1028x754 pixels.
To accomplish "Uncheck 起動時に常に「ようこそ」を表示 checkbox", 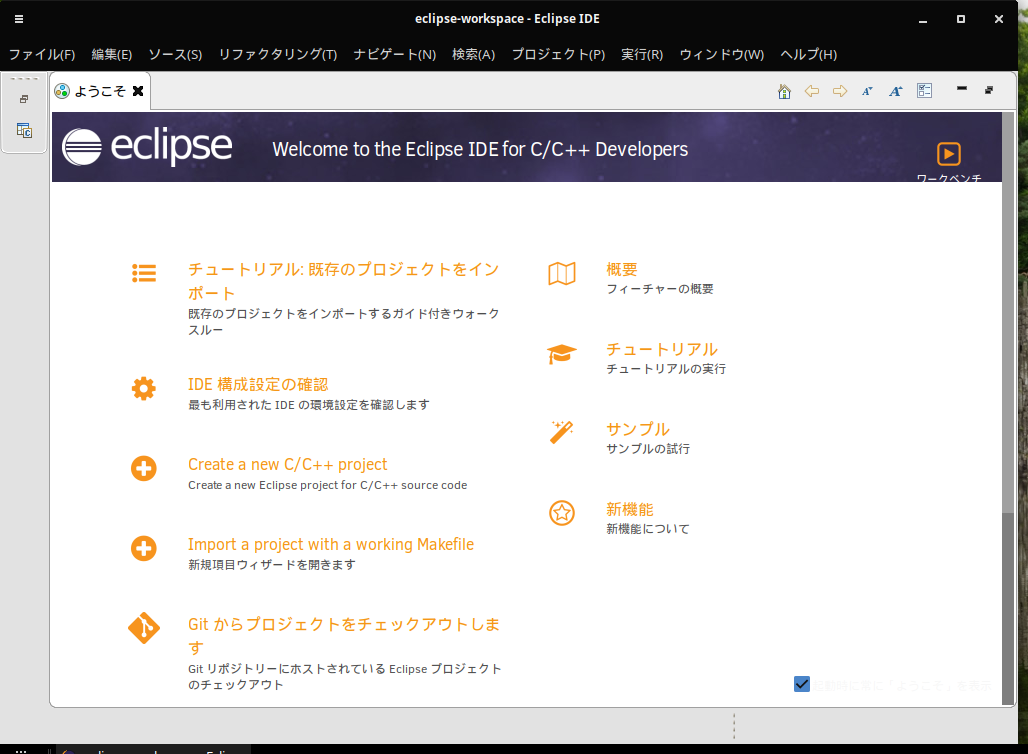I will pos(802,685).
